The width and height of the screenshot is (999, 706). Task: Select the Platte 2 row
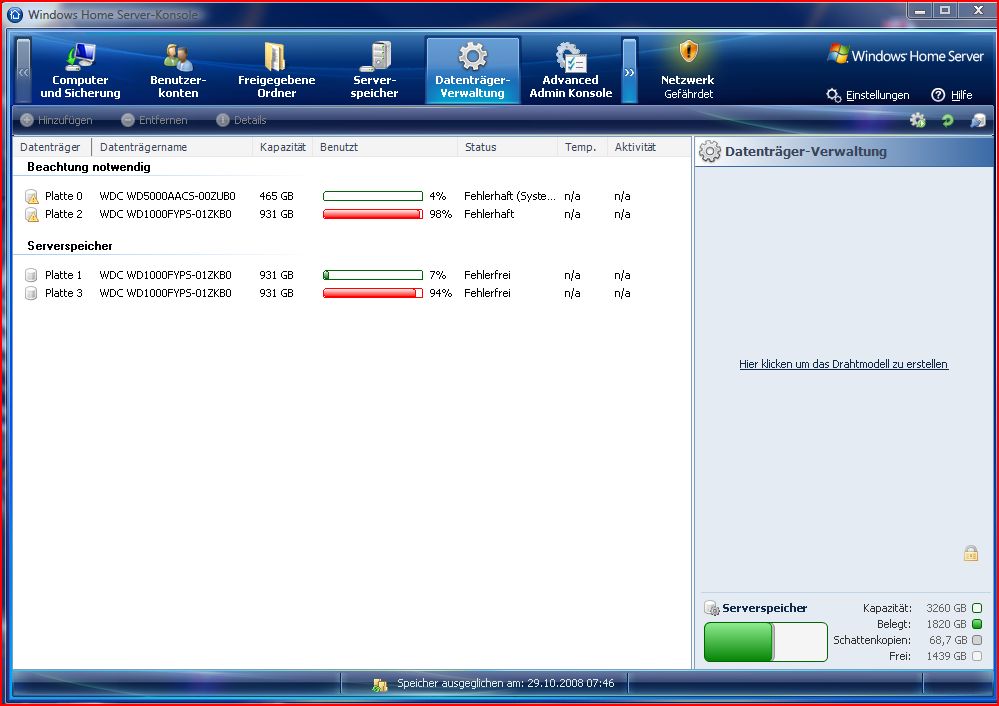pyautogui.click(x=352, y=214)
